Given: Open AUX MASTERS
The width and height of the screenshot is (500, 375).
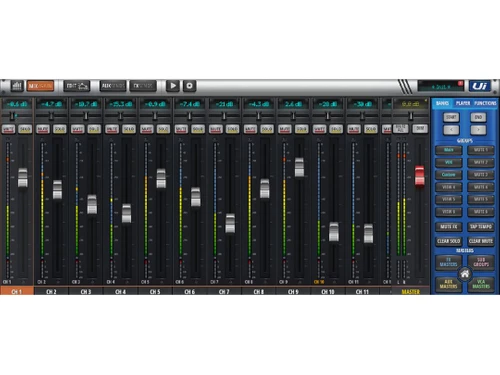Looking at the screenshot, I should [x=448, y=284].
